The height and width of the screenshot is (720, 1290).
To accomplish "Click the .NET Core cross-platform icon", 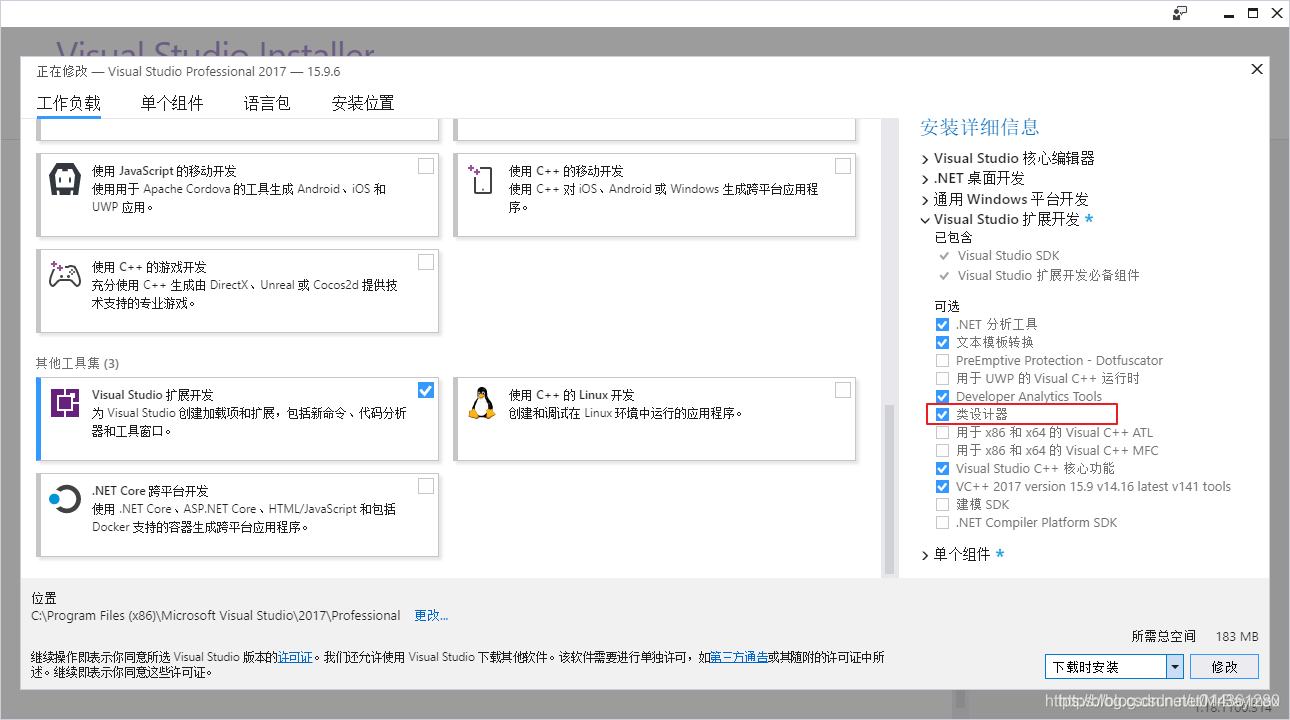I will click(x=65, y=500).
